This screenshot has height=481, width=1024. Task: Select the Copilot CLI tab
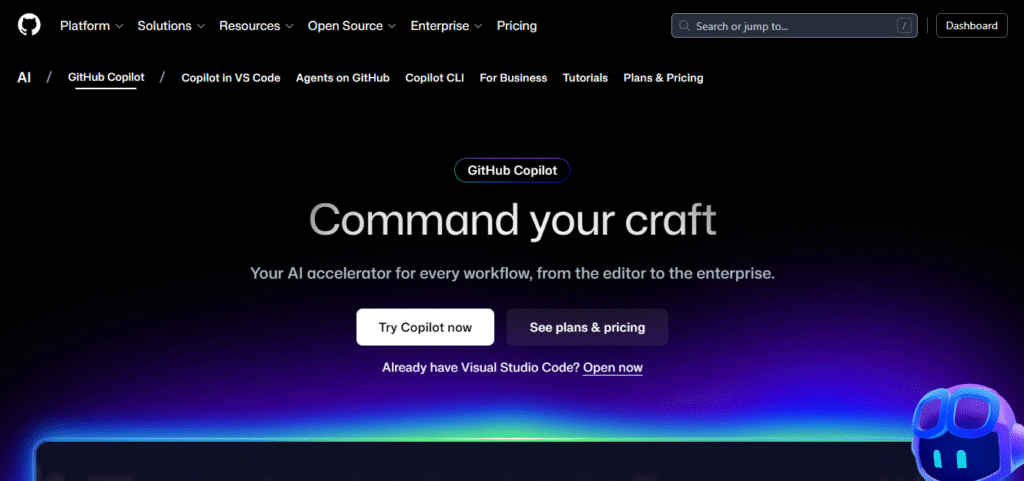point(434,78)
